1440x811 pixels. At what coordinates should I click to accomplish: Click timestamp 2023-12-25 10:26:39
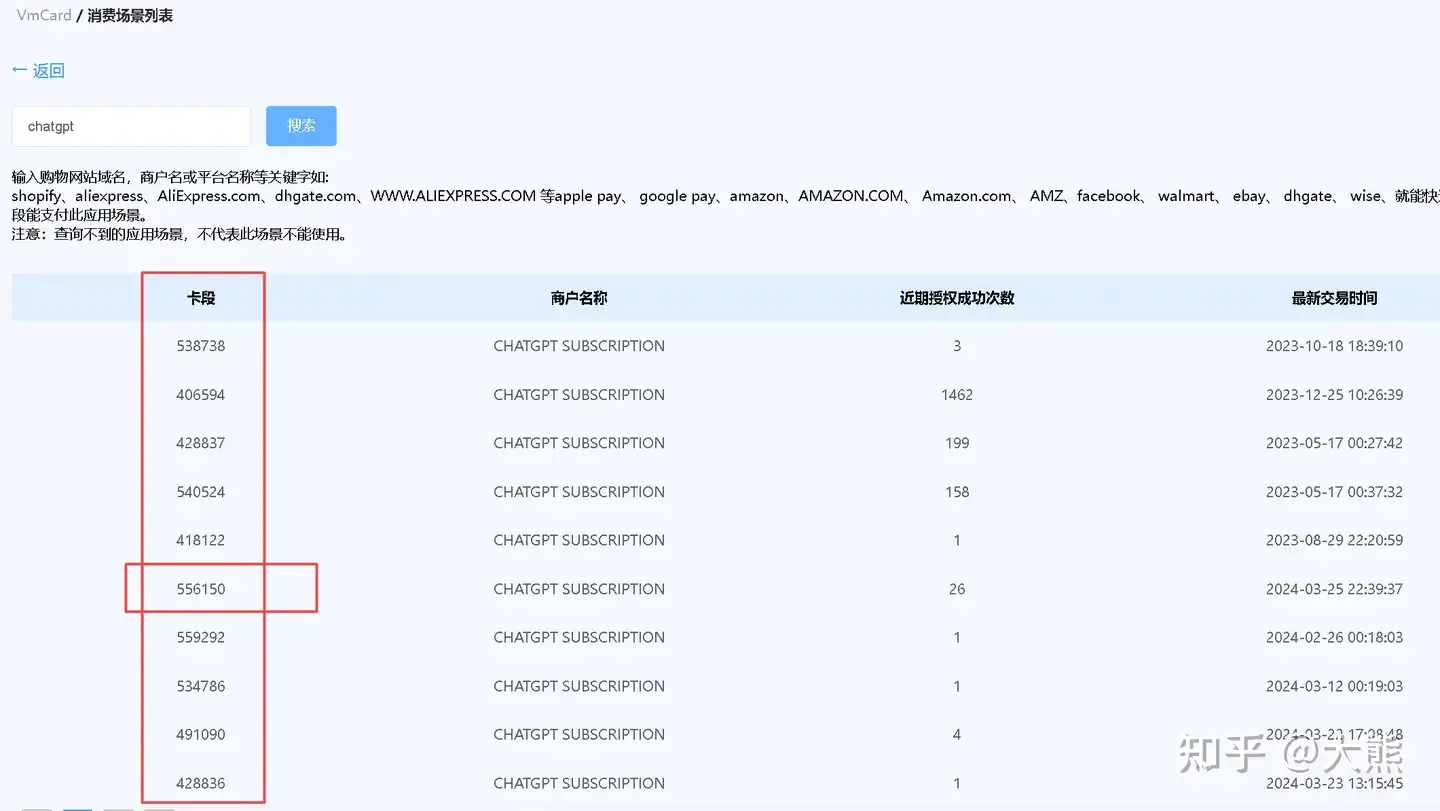(1334, 395)
